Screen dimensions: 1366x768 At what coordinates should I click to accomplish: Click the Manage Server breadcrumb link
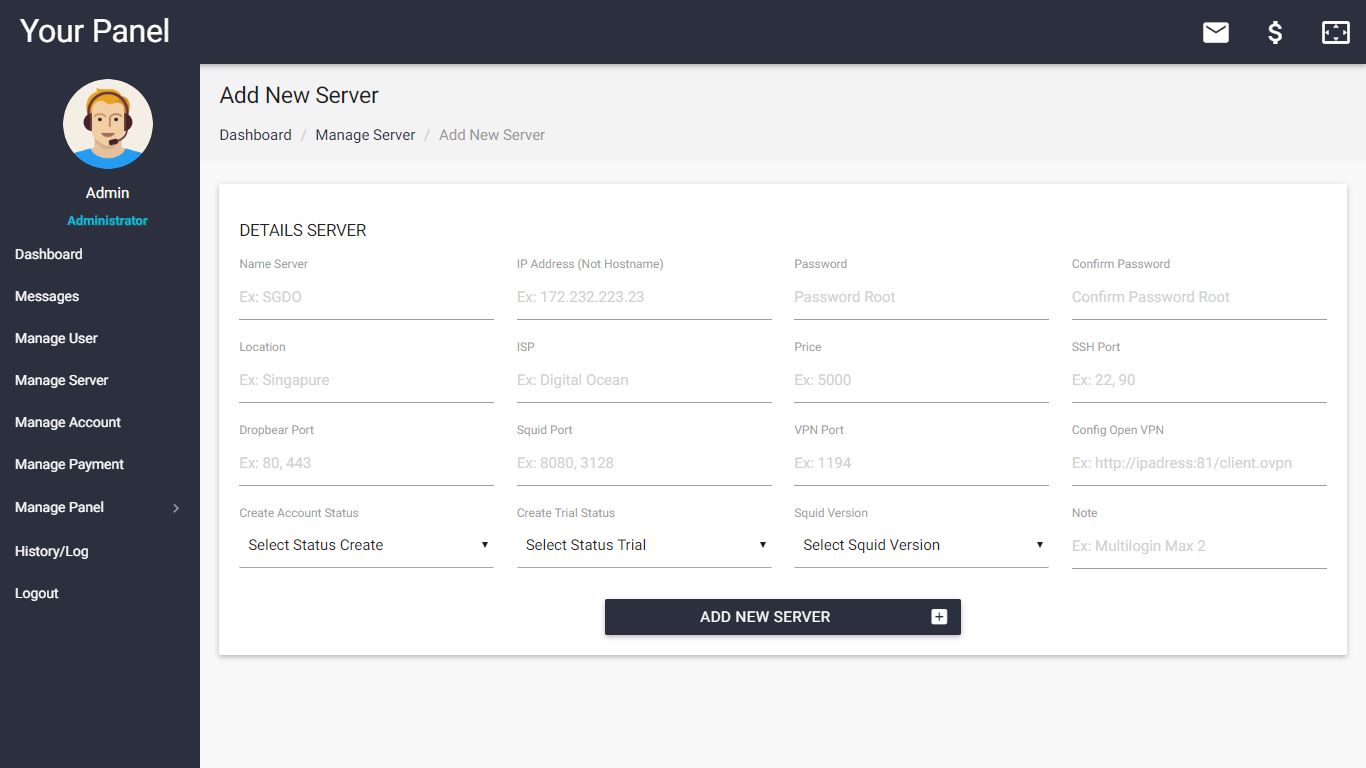365,135
